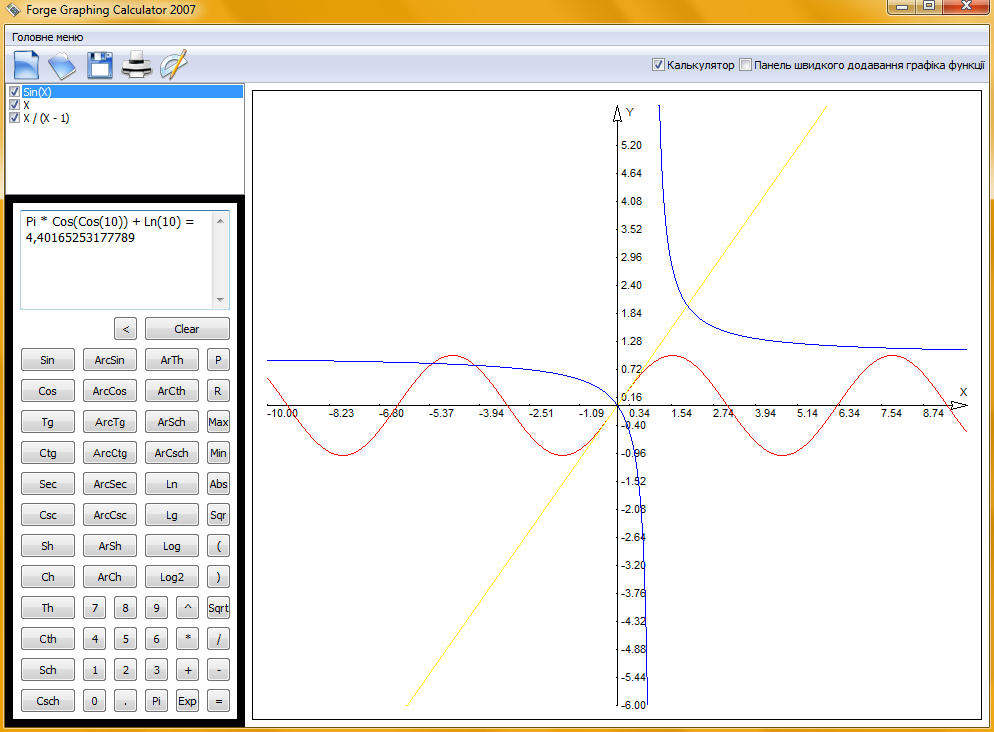Click the graph settings pencil icon
The height and width of the screenshot is (732, 994).
(x=174, y=65)
